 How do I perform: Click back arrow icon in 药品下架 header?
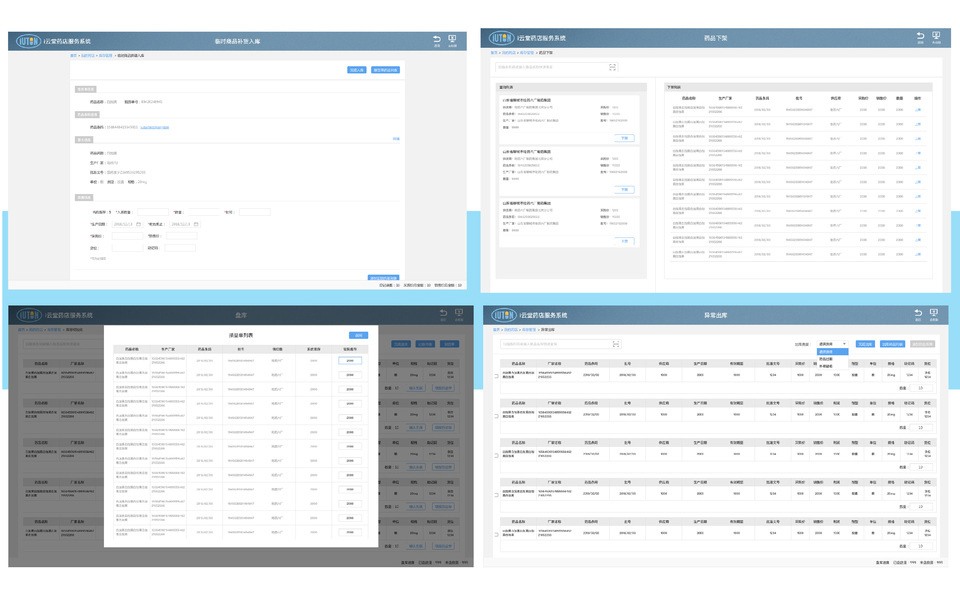pyautogui.click(x=920, y=36)
